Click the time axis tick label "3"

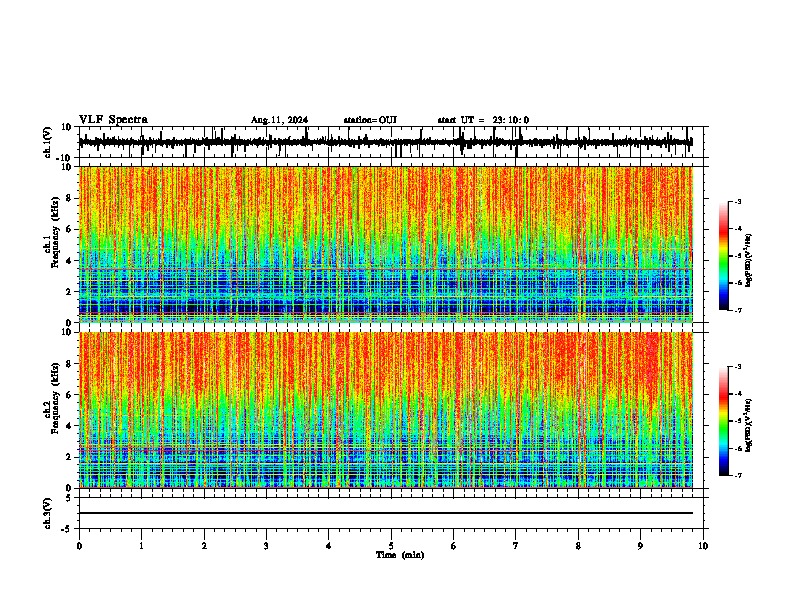(x=266, y=546)
